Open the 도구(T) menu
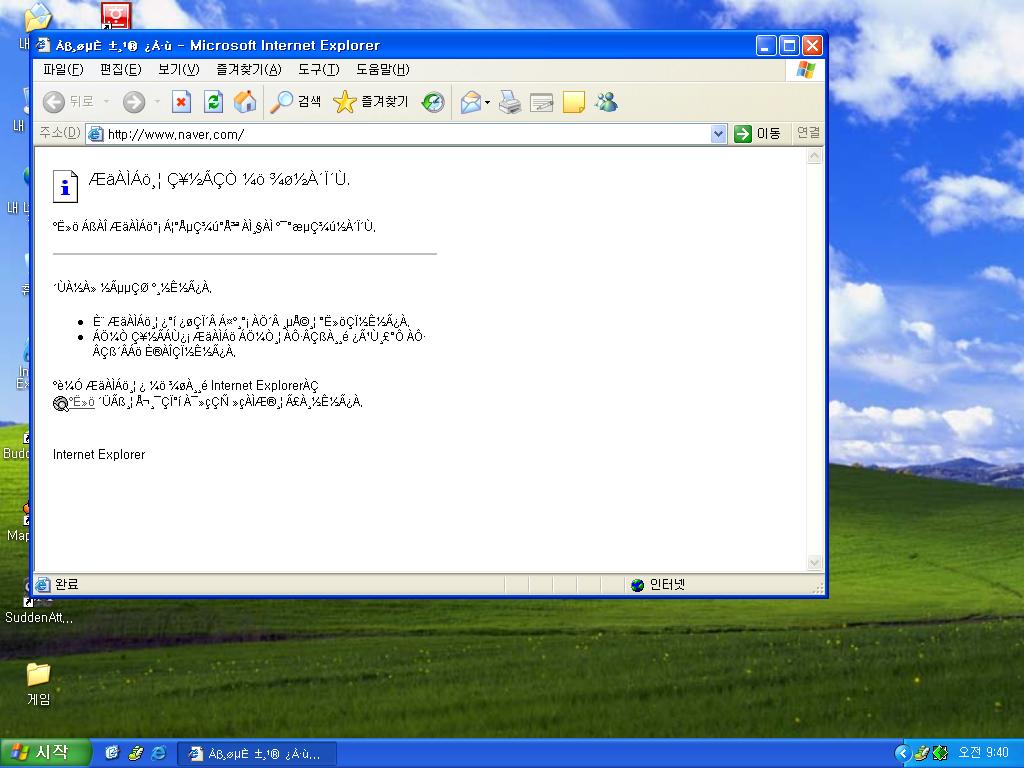Viewport: 1024px width, 768px height. tap(319, 70)
